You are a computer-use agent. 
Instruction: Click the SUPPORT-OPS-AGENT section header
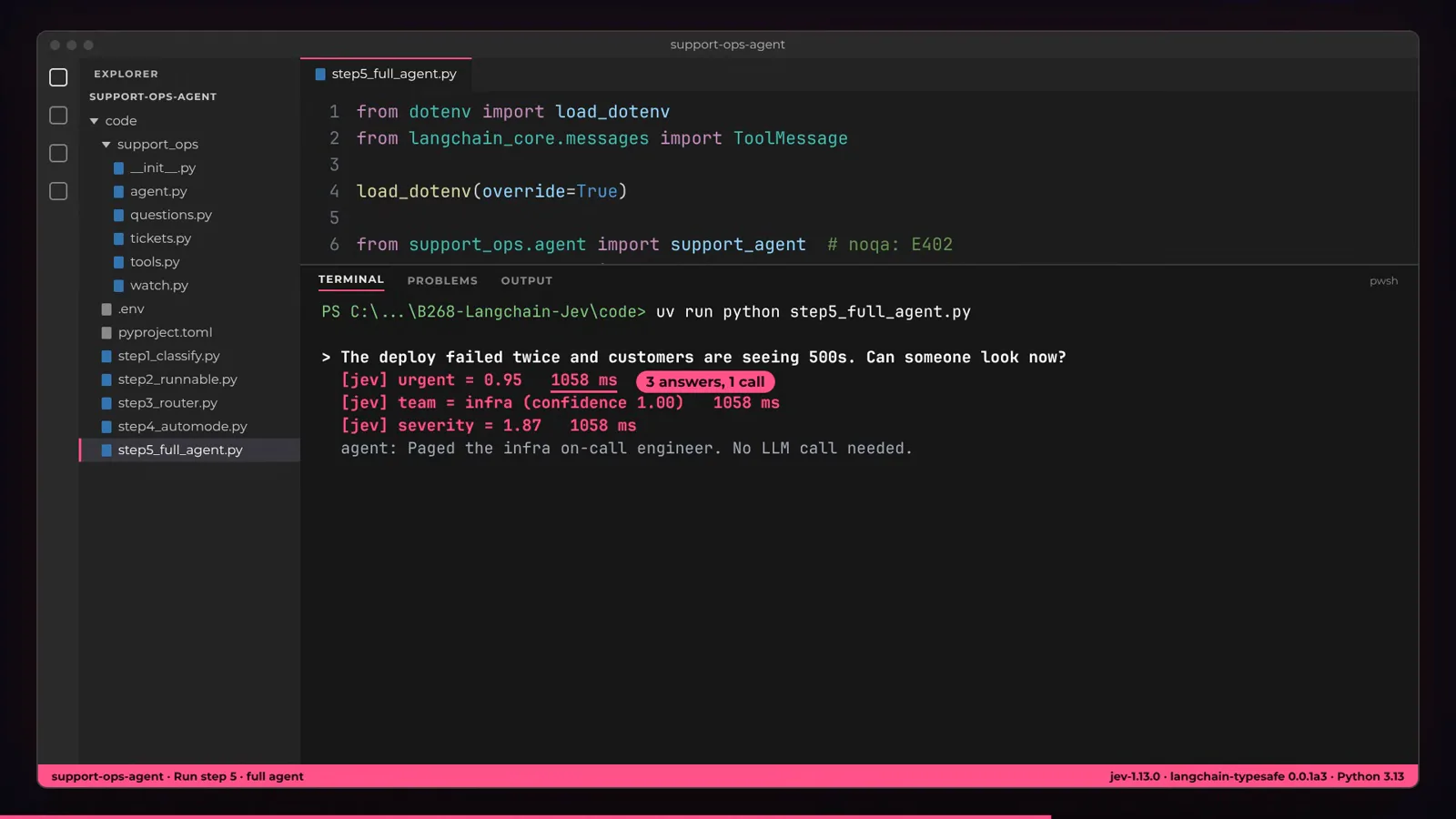point(153,96)
